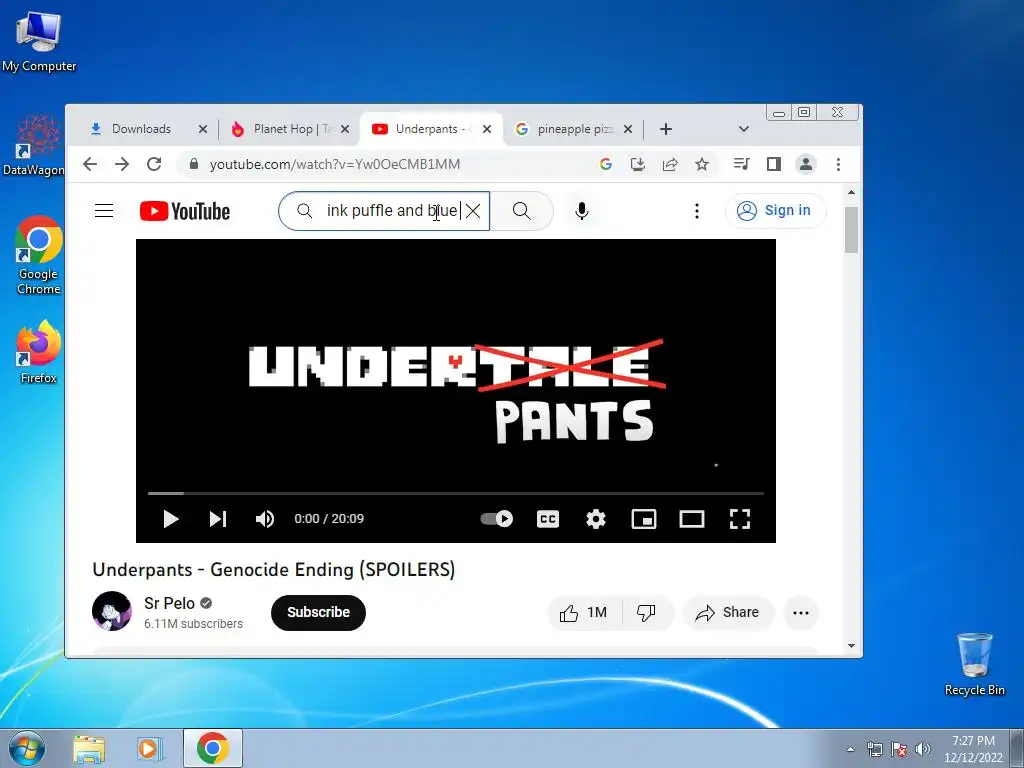Open File Explorer from taskbar

click(89, 749)
